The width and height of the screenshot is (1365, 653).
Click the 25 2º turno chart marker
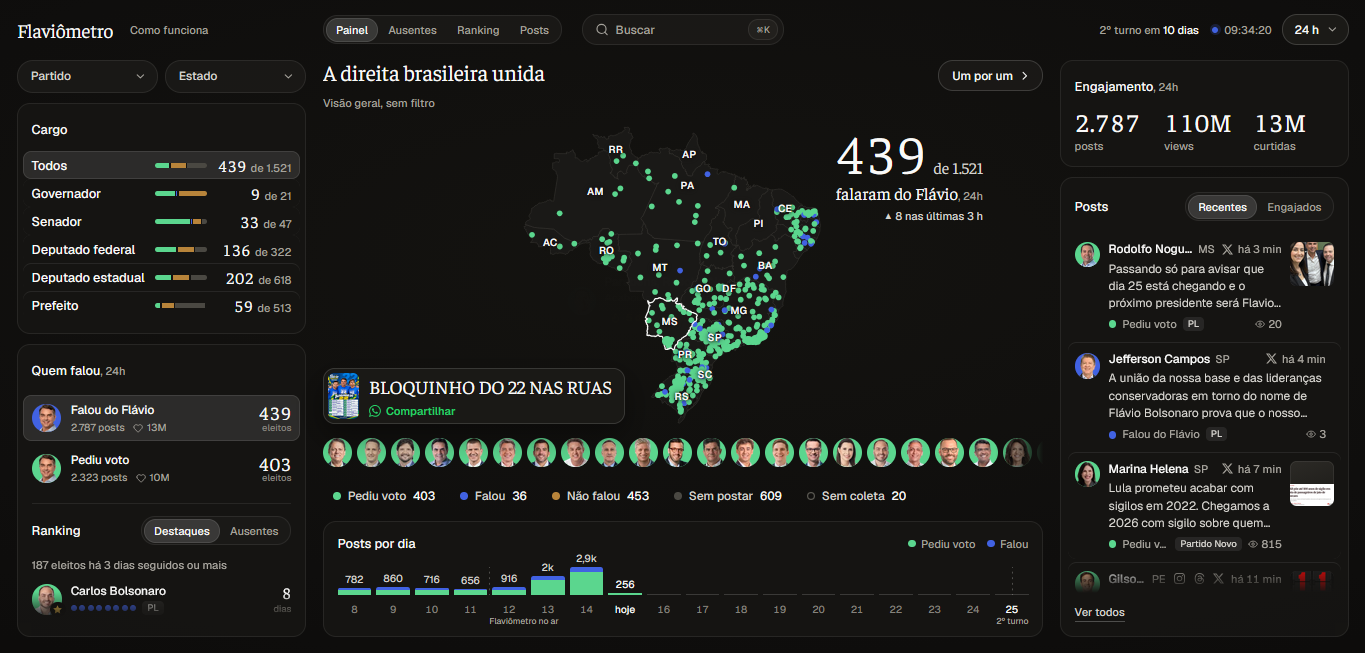(1012, 614)
